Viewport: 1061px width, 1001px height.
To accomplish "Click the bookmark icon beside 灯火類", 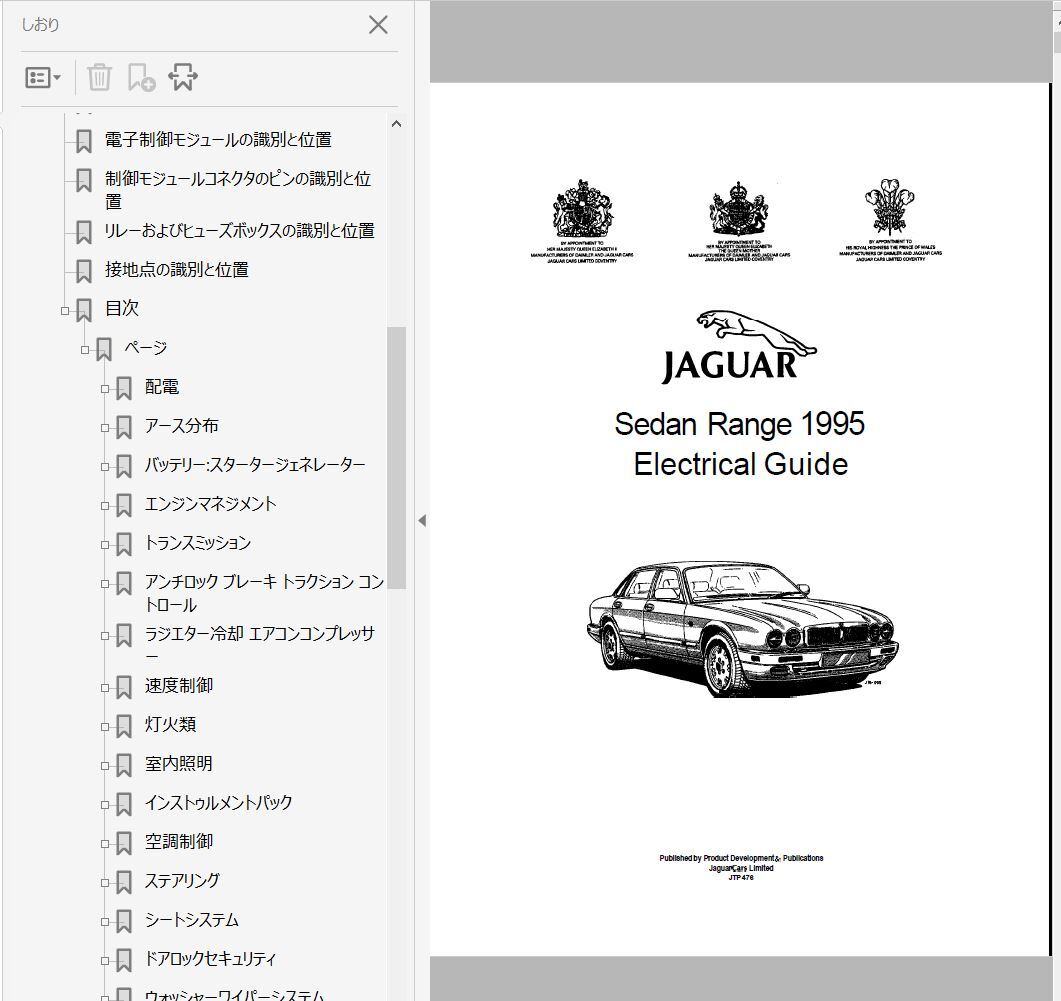I will (124, 726).
